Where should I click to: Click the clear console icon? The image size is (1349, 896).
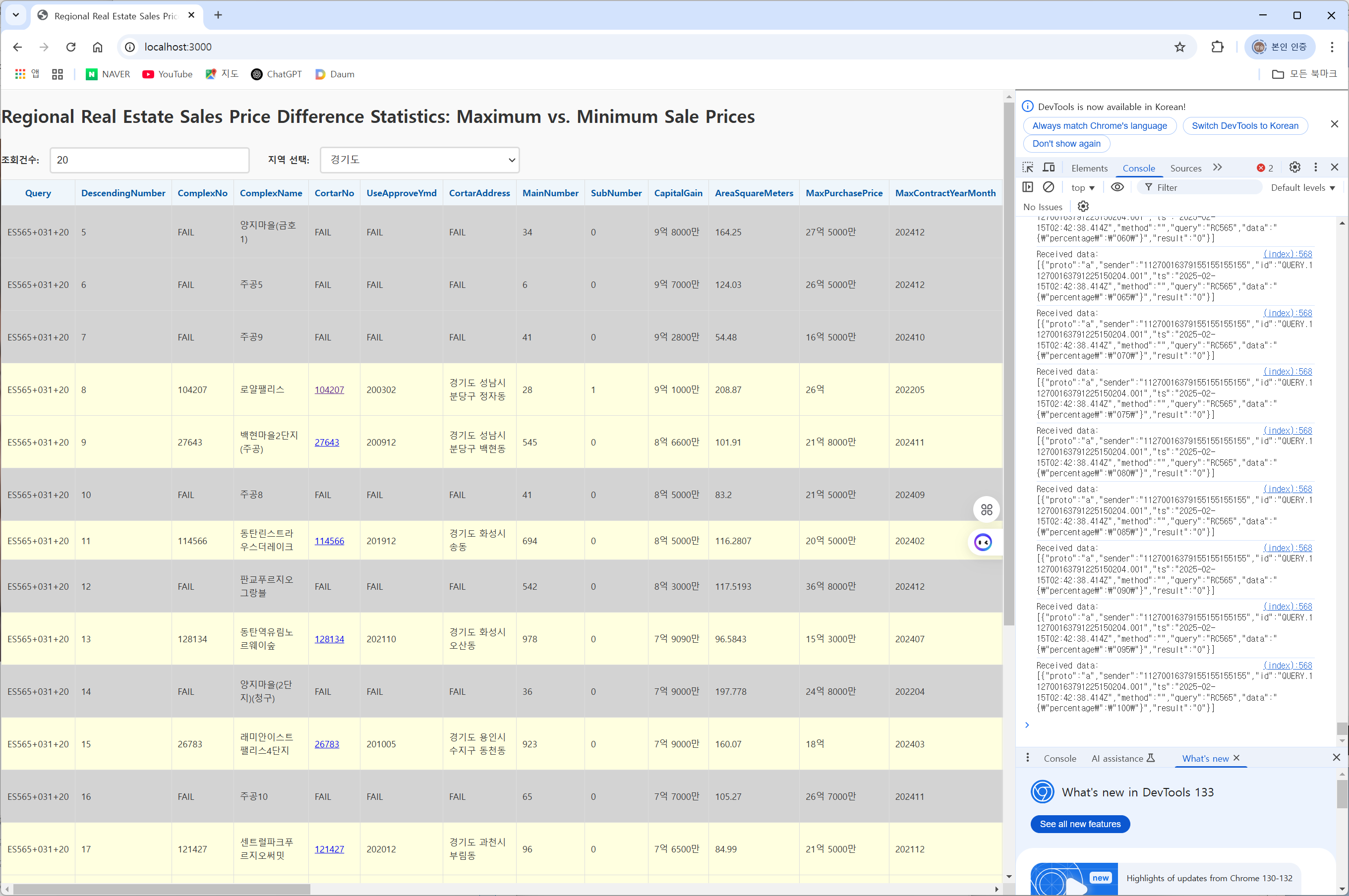[1049, 187]
